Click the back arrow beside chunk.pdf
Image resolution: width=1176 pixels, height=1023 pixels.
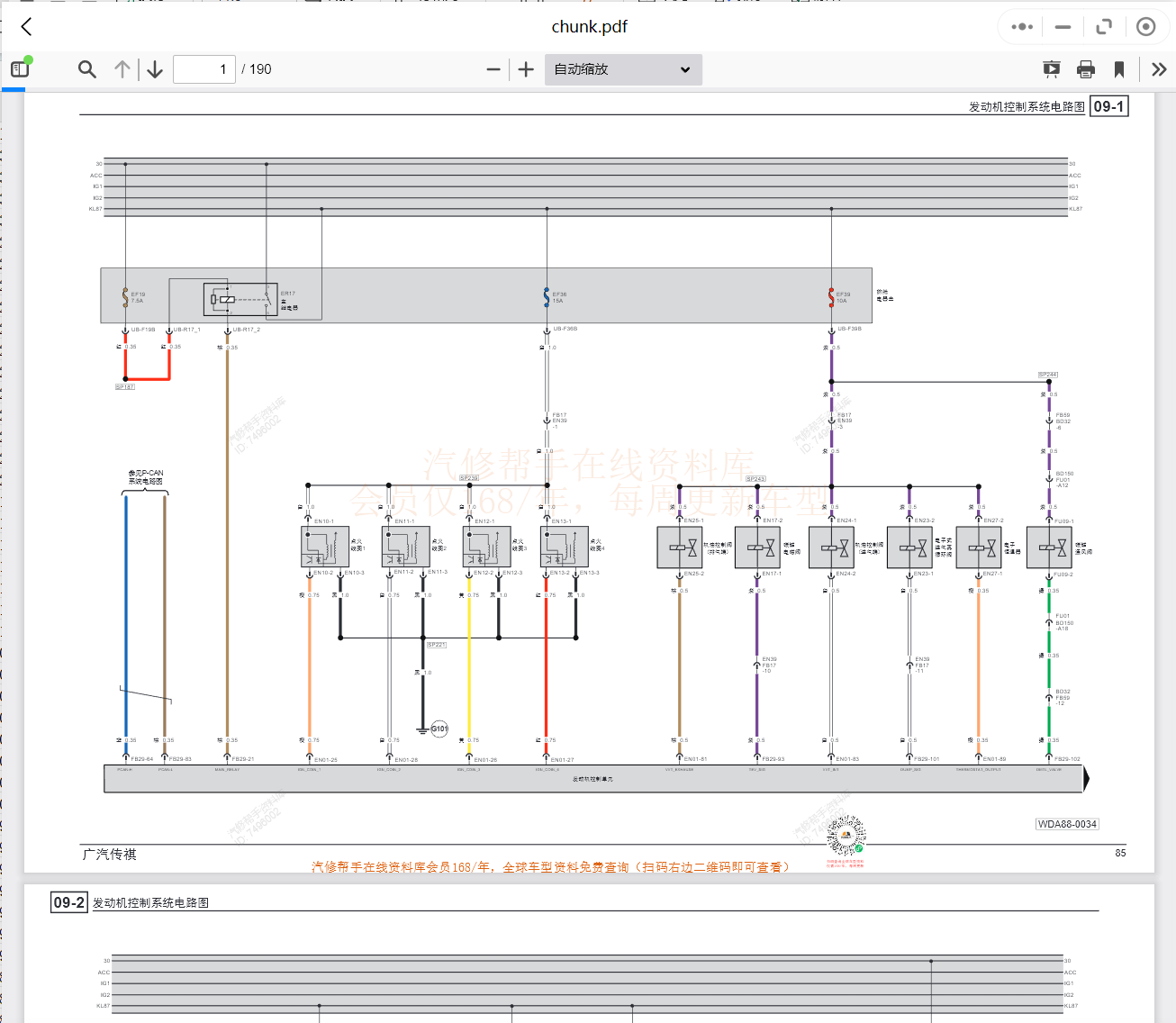click(x=27, y=27)
